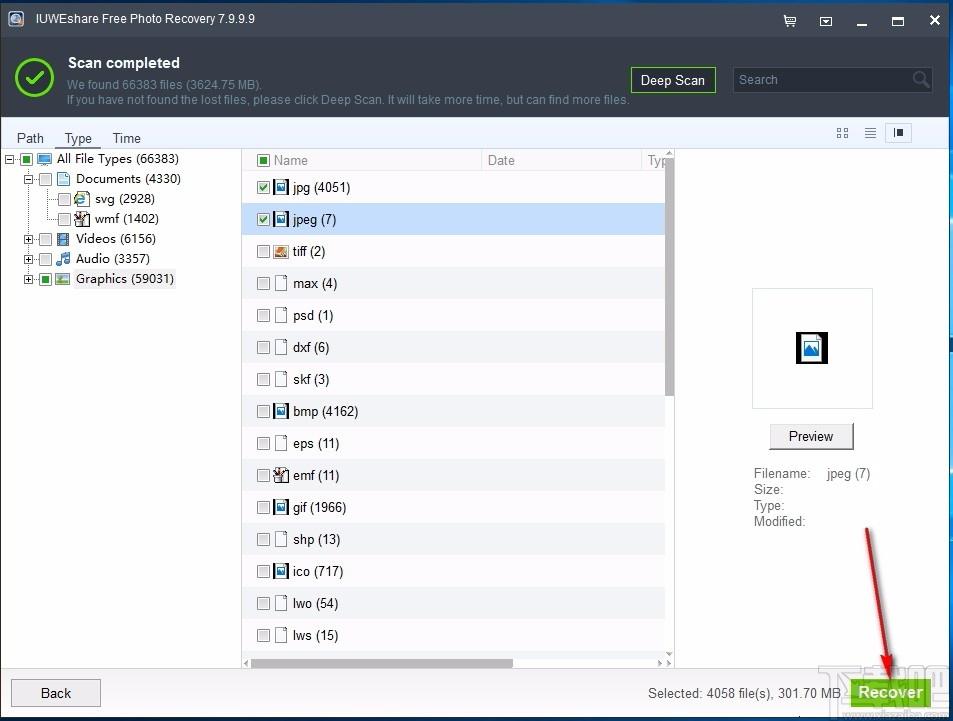Click the search magnifier icon
Screen dimensions: 953x721
pyautogui.click(x=921, y=79)
